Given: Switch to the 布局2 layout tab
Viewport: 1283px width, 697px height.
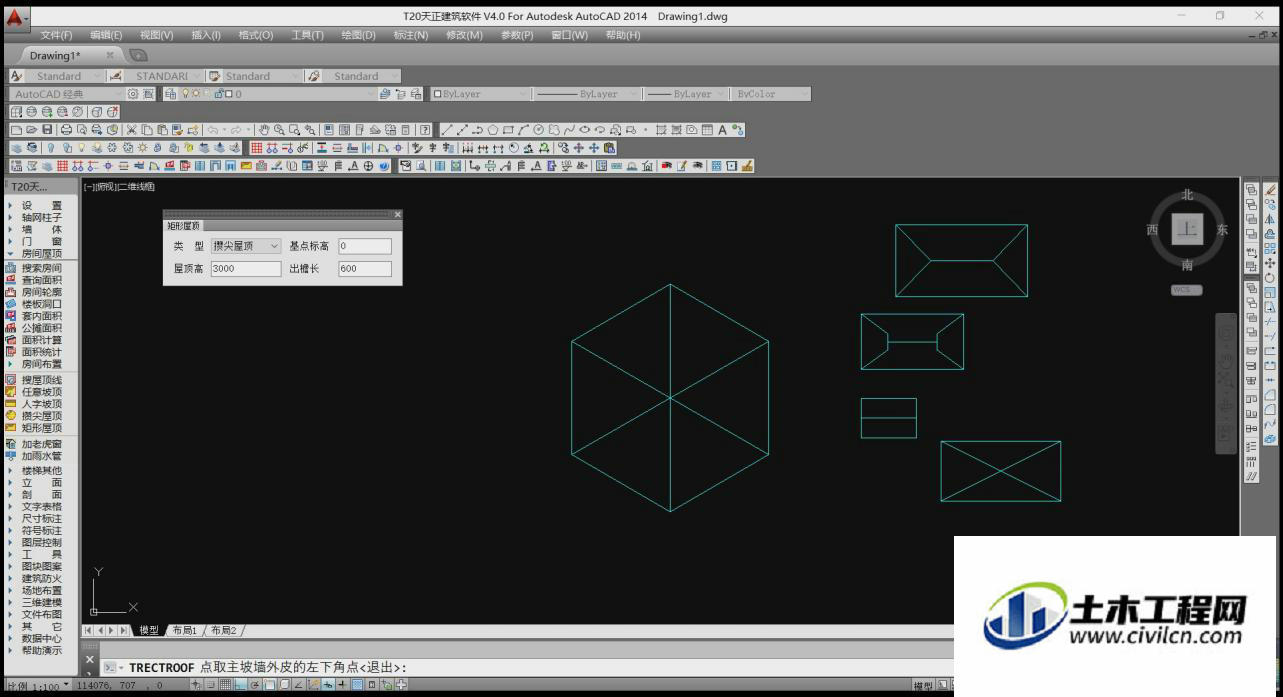Looking at the screenshot, I should click(224, 630).
